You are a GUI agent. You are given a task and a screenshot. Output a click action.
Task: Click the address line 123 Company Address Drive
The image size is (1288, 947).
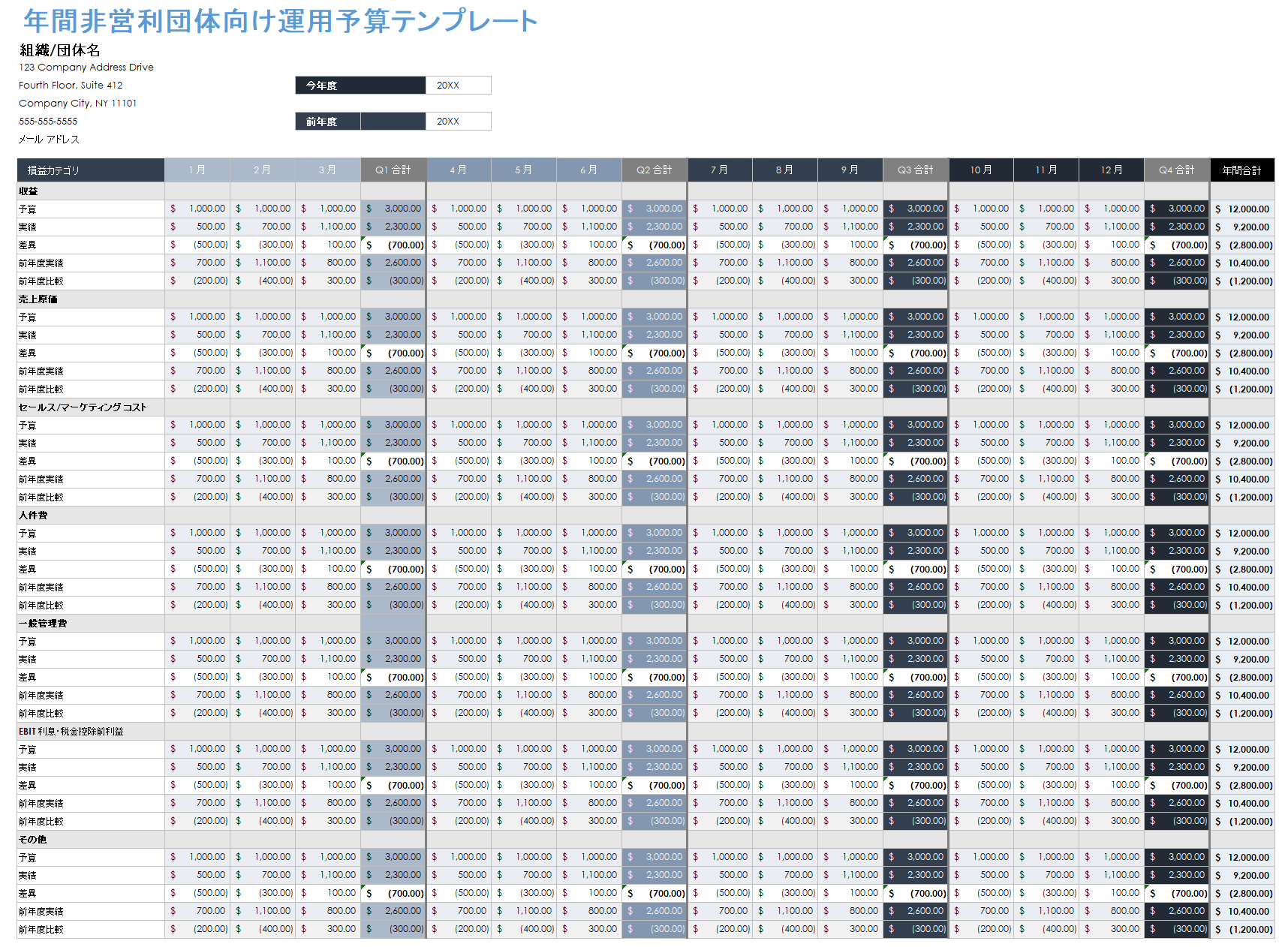[86, 67]
